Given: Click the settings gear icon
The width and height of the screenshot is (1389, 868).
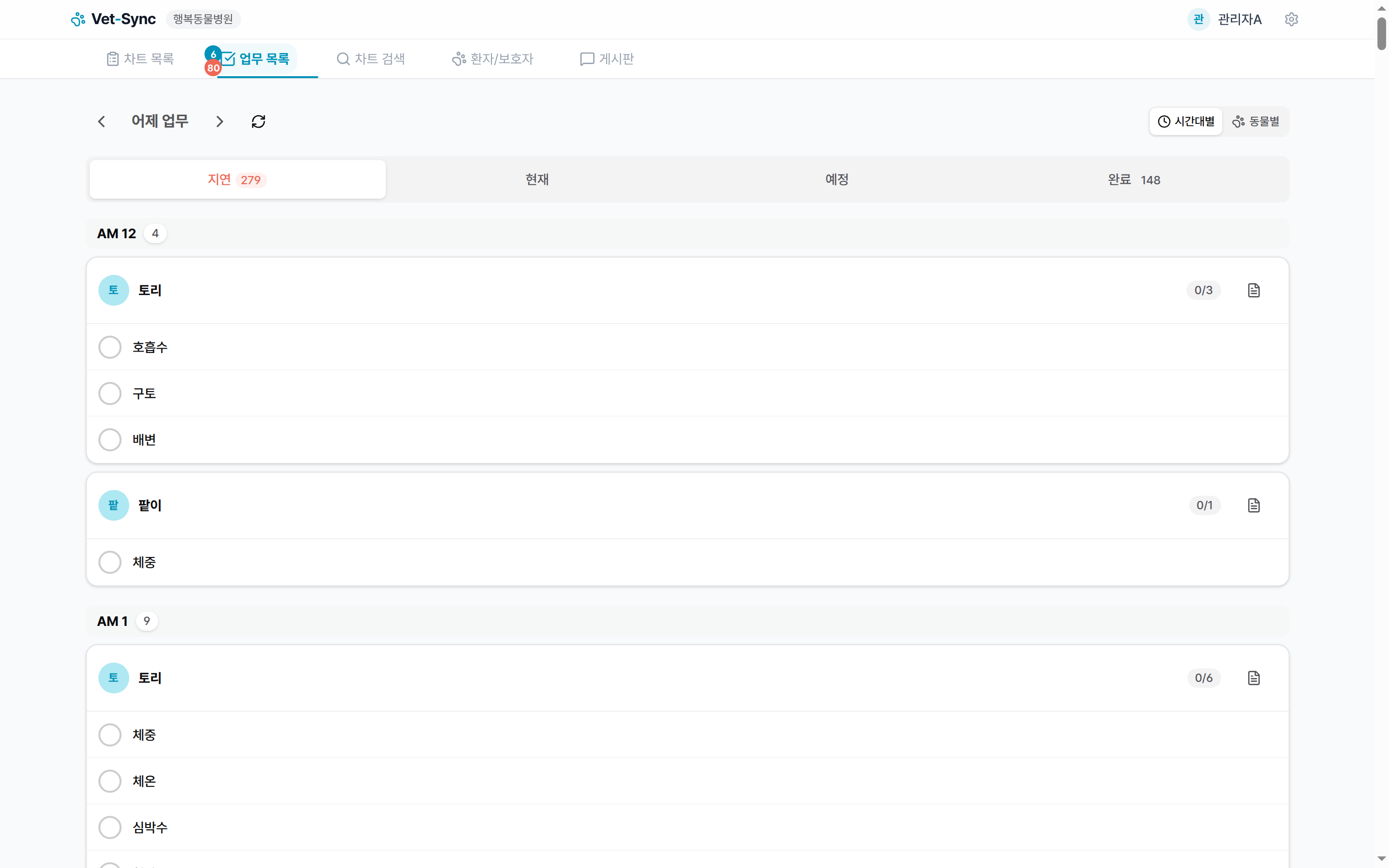Looking at the screenshot, I should tap(1291, 19).
